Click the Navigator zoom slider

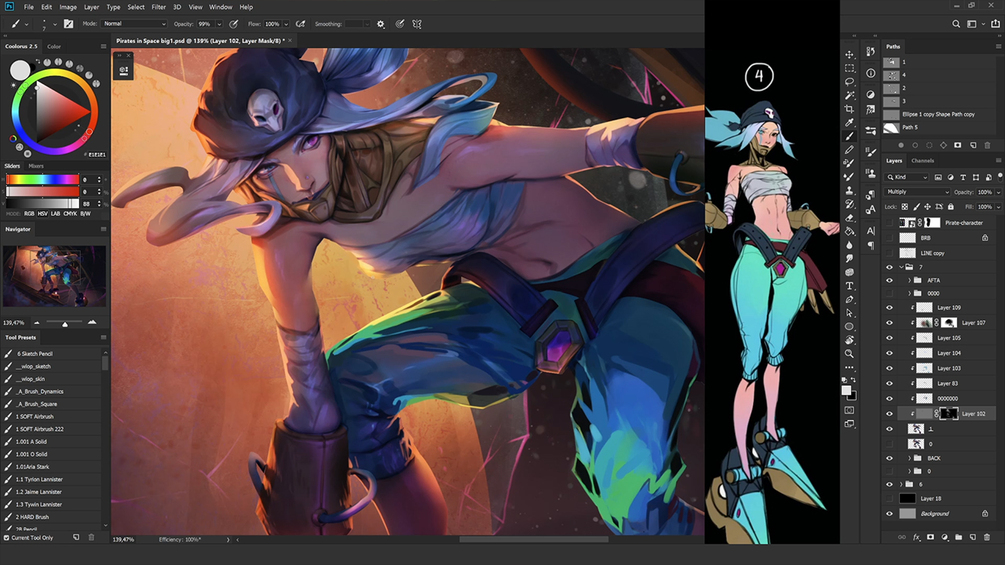pos(64,323)
